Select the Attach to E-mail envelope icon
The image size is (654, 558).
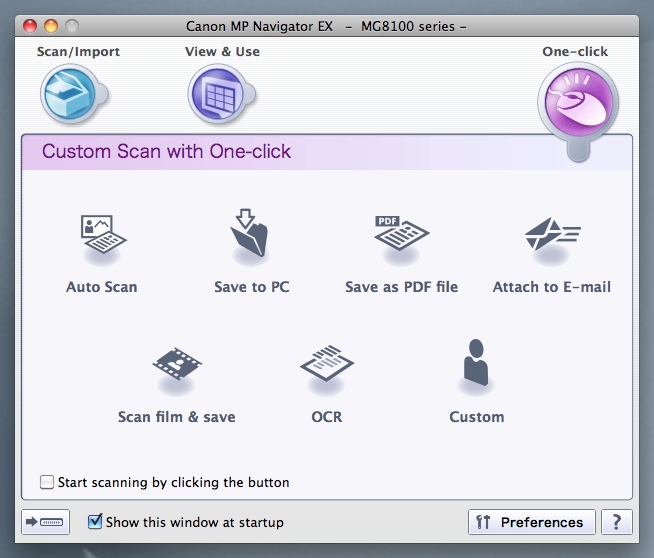(552, 238)
